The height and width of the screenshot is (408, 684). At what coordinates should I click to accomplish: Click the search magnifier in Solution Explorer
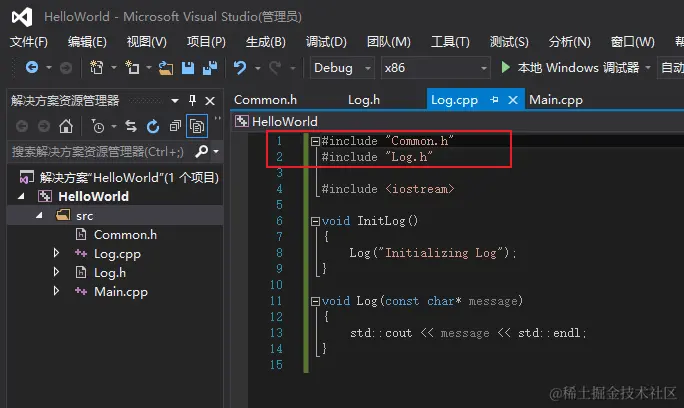coord(202,151)
